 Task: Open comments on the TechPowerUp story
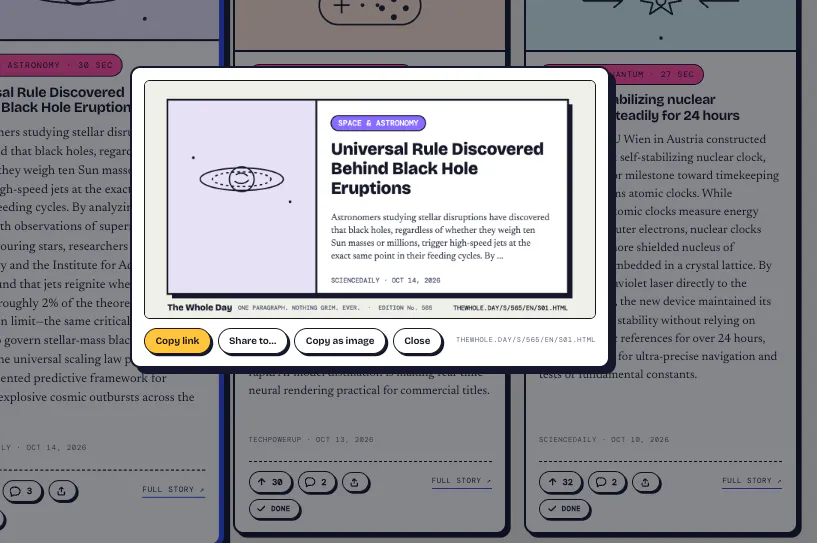pyautogui.click(x=317, y=482)
